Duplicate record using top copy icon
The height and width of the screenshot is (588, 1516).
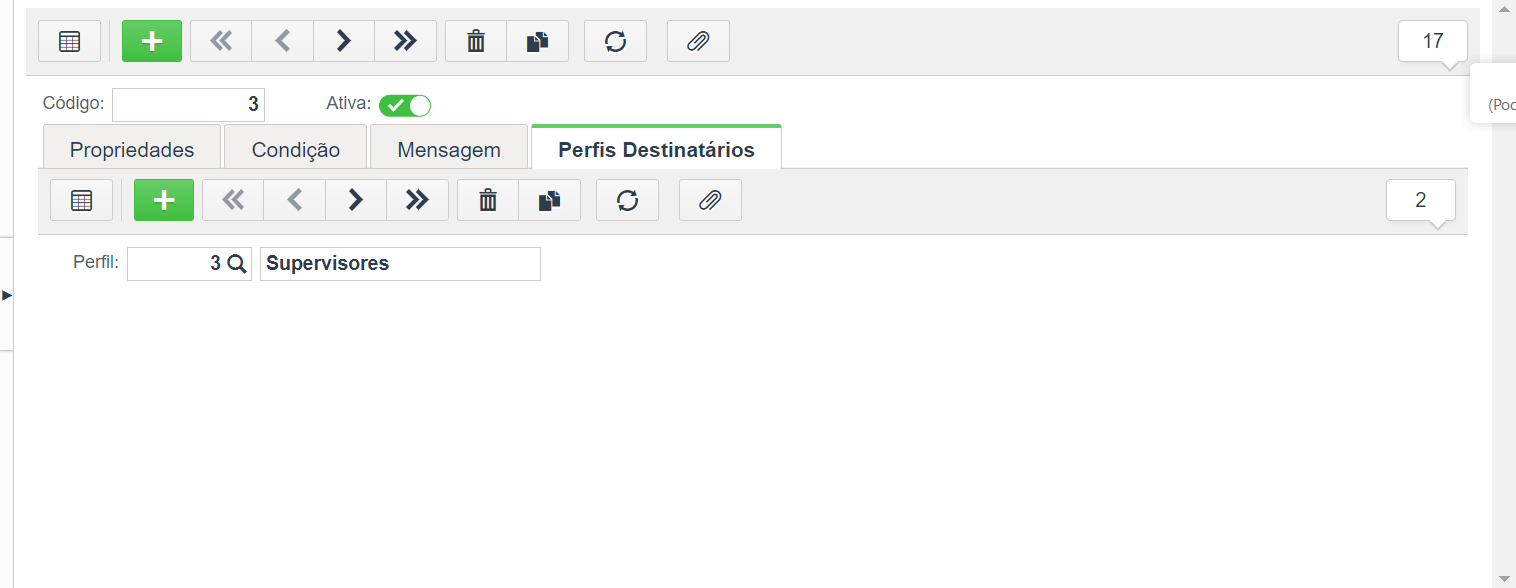pos(538,41)
